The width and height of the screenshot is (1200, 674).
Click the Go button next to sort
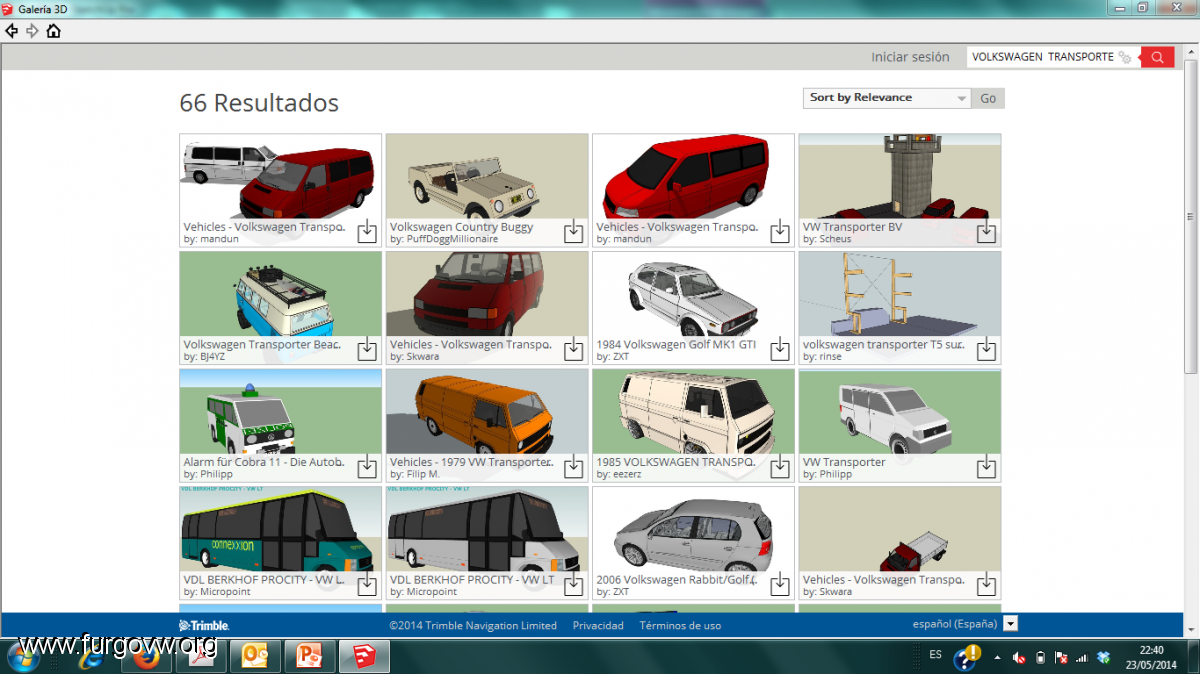click(988, 98)
